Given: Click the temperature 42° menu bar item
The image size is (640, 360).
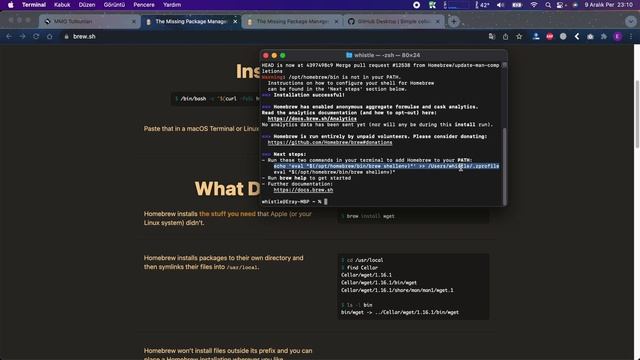Looking at the screenshot, I should 482,5.
